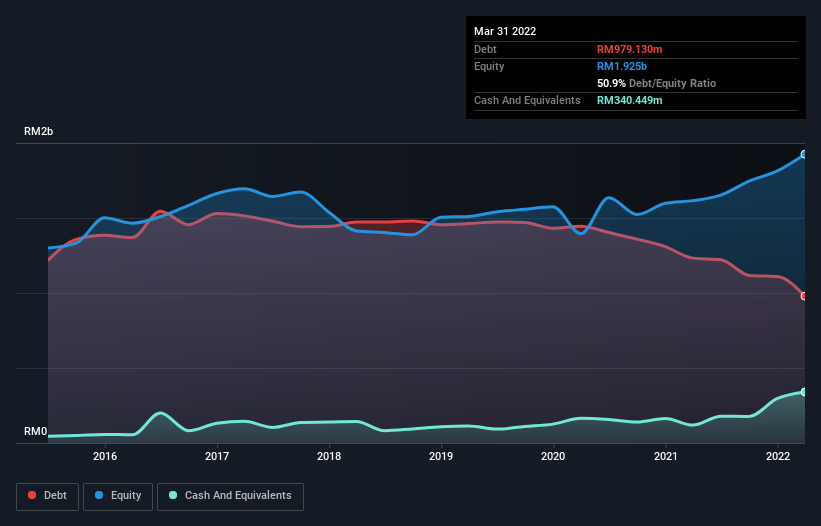Click the Cash And Equivalents tooltip label
Image resolution: width=821 pixels, height=526 pixels.
point(527,100)
